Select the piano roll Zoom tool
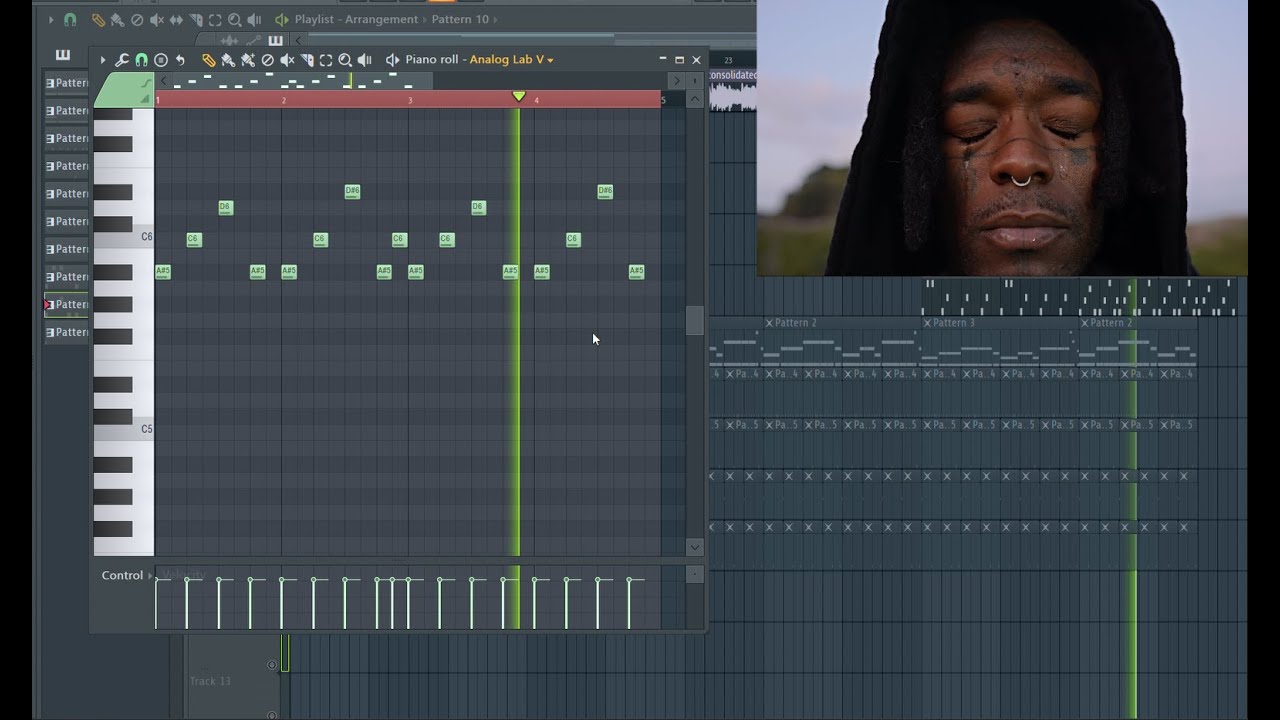Viewport: 1280px width, 720px height. 345,60
